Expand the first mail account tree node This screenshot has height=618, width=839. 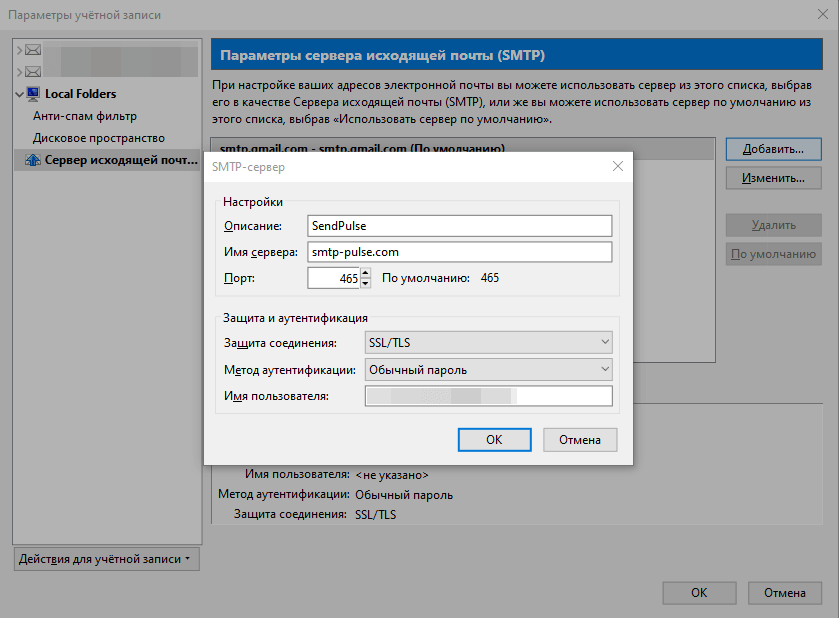19,49
